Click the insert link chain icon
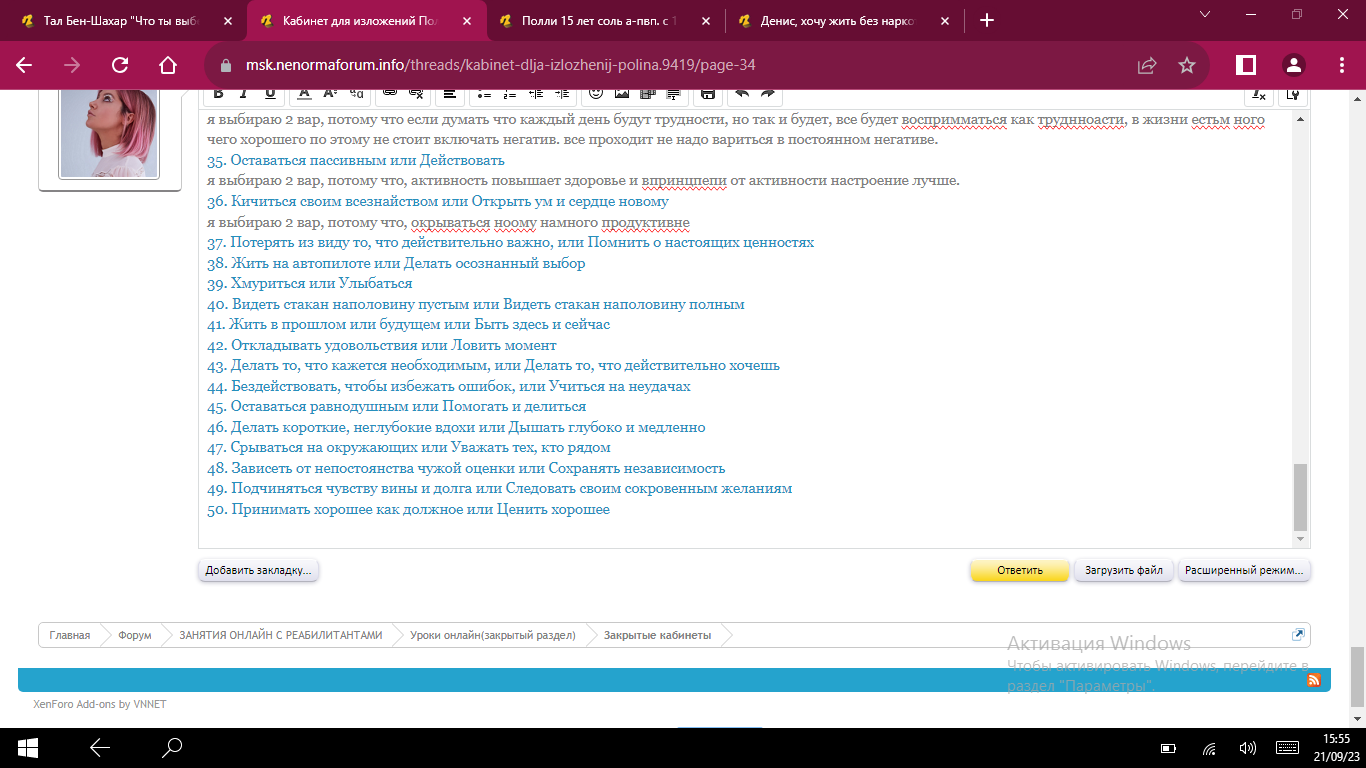 389,93
